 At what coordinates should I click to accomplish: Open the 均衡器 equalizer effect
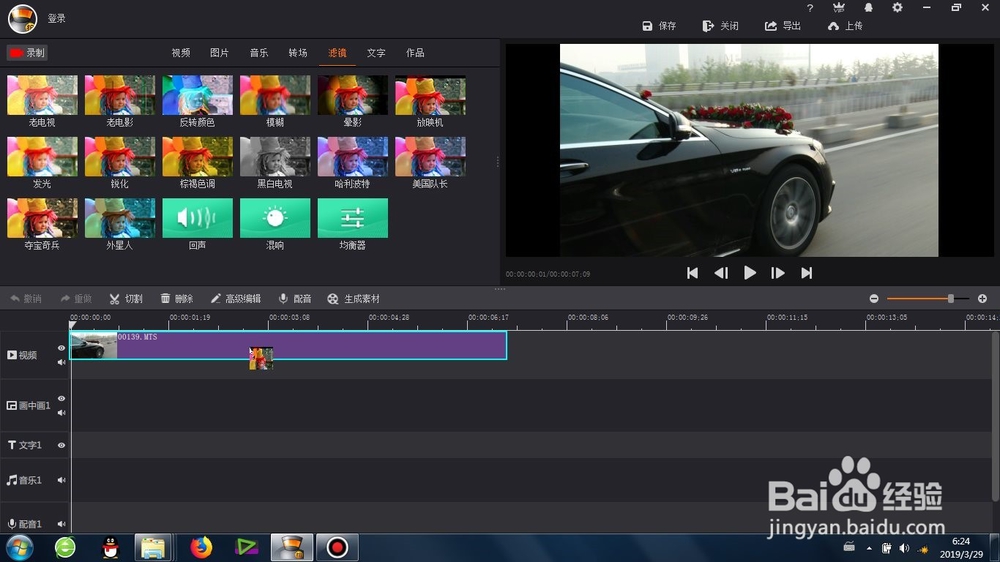coord(353,218)
